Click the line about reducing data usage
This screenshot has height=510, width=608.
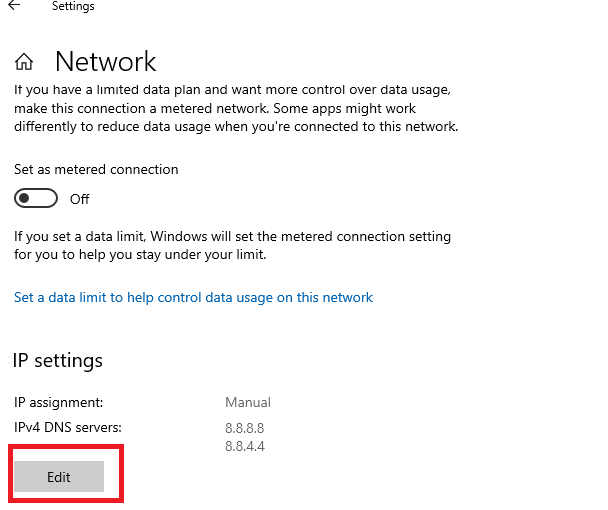(x=236, y=127)
